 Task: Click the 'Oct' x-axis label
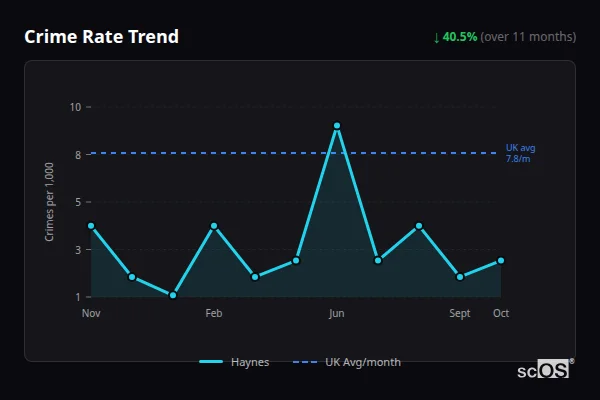(x=501, y=313)
